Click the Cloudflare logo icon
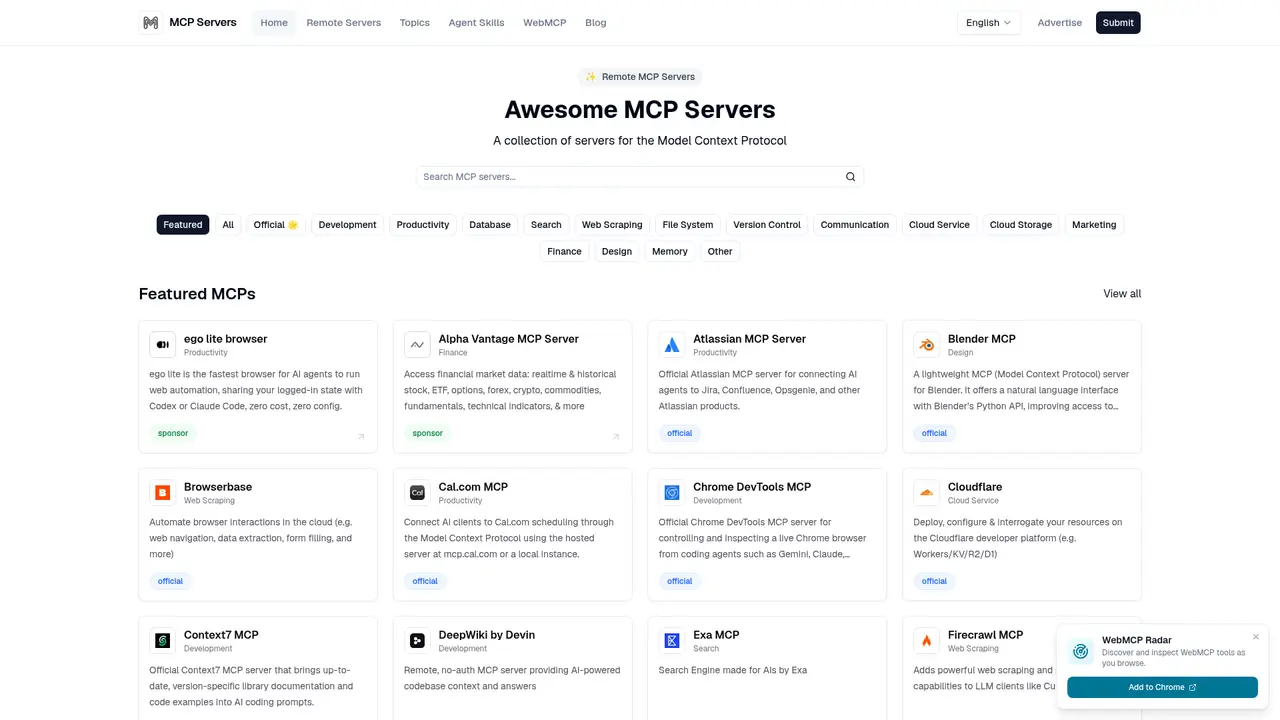The image size is (1280, 720). [x=927, y=493]
